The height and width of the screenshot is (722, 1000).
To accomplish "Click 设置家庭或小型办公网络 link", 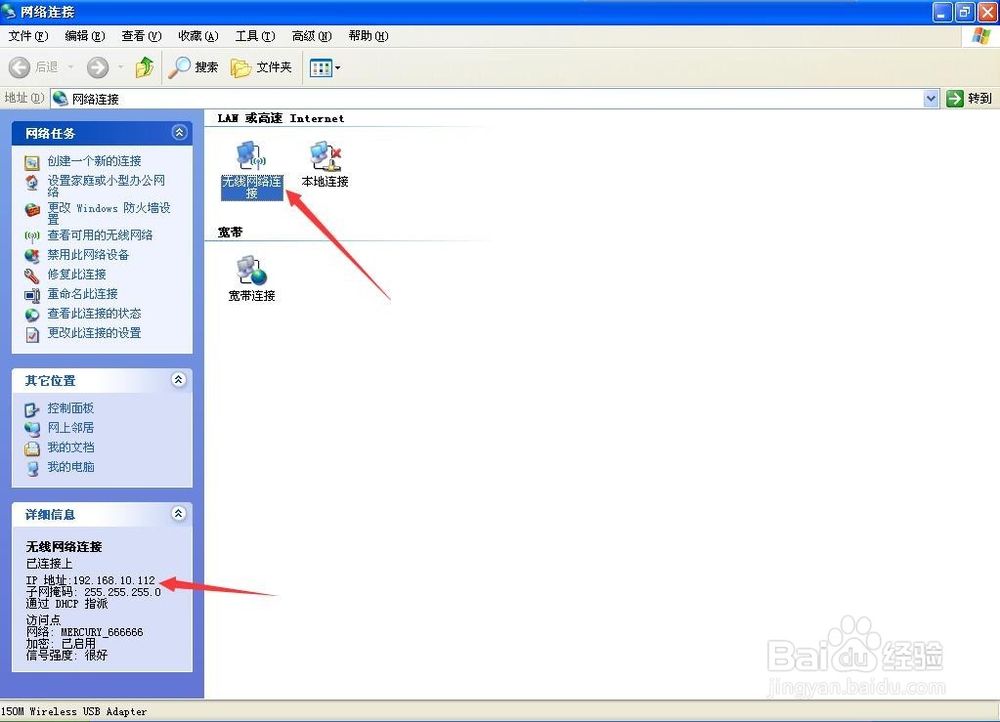I will point(107,186).
